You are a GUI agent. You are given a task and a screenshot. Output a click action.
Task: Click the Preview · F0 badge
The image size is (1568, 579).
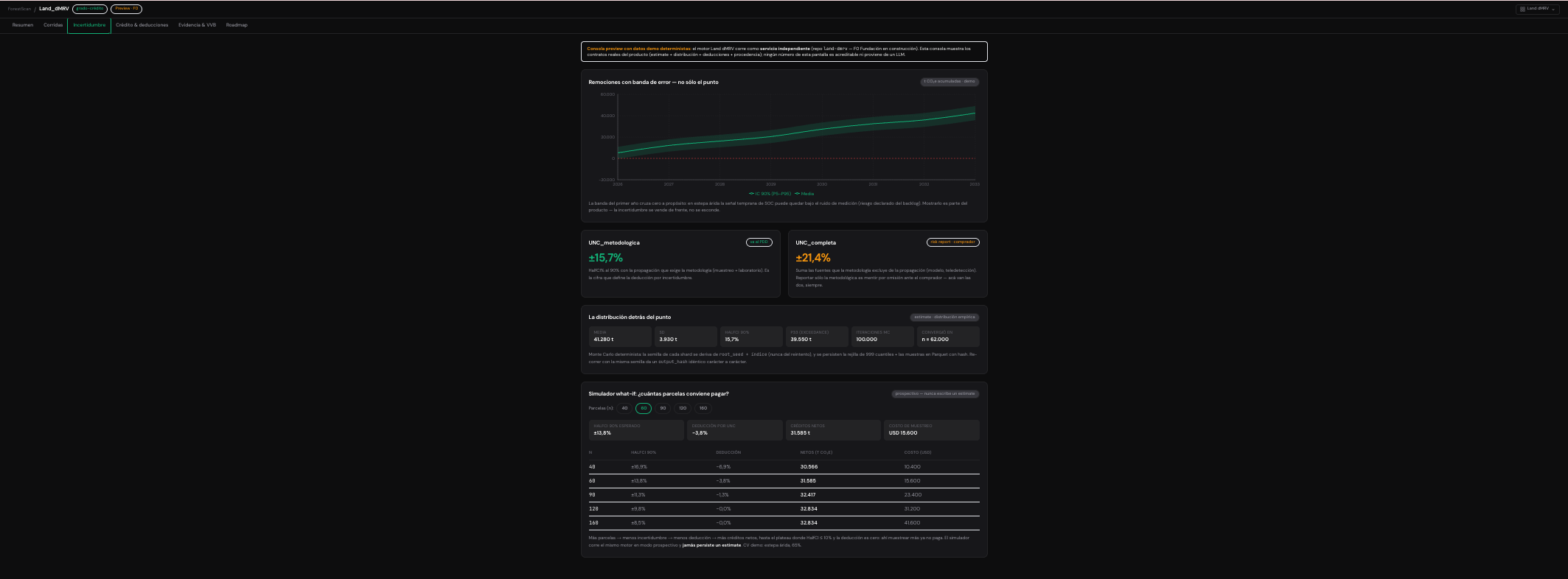(x=126, y=9)
